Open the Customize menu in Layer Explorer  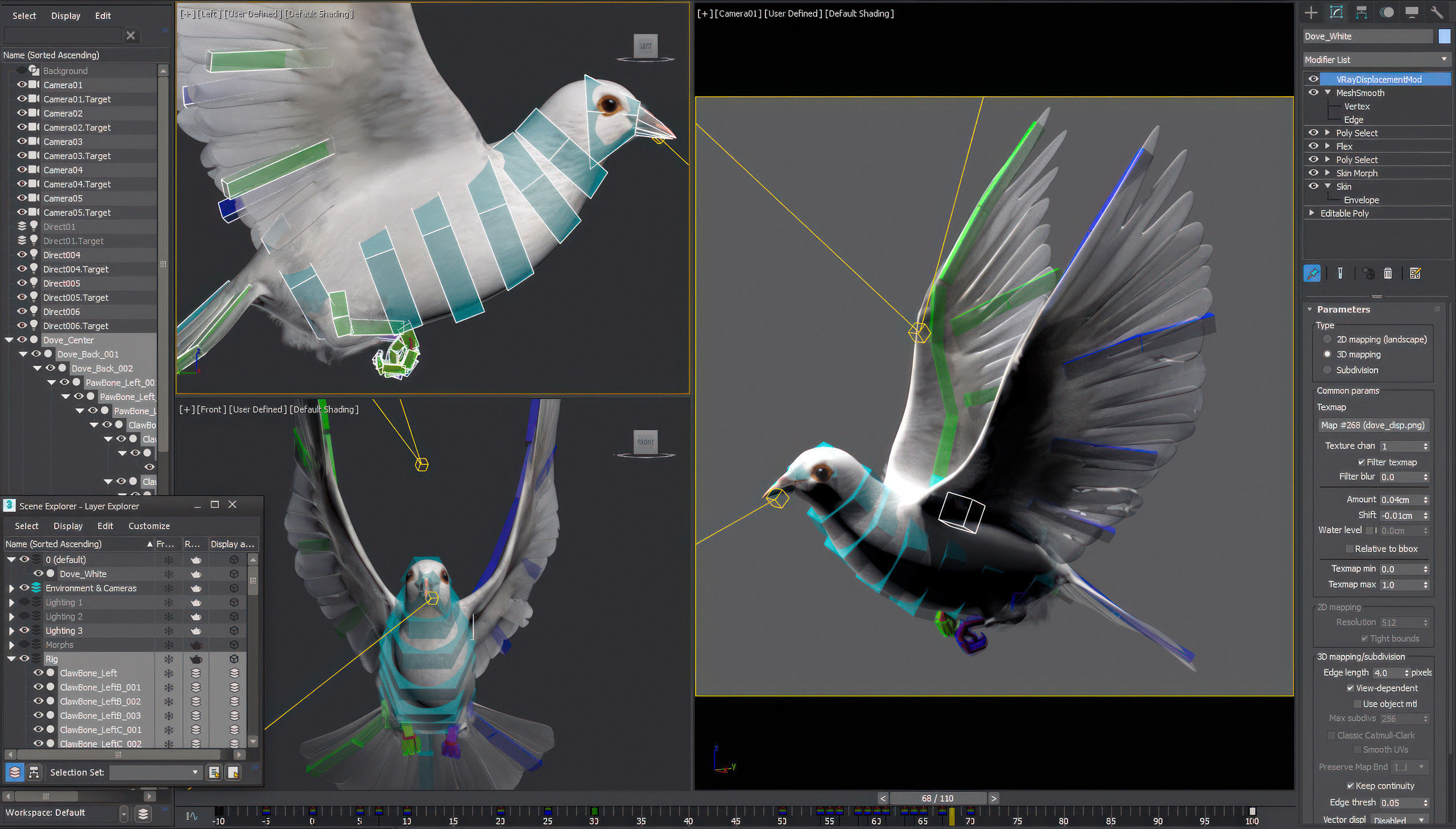(x=148, y=526)
